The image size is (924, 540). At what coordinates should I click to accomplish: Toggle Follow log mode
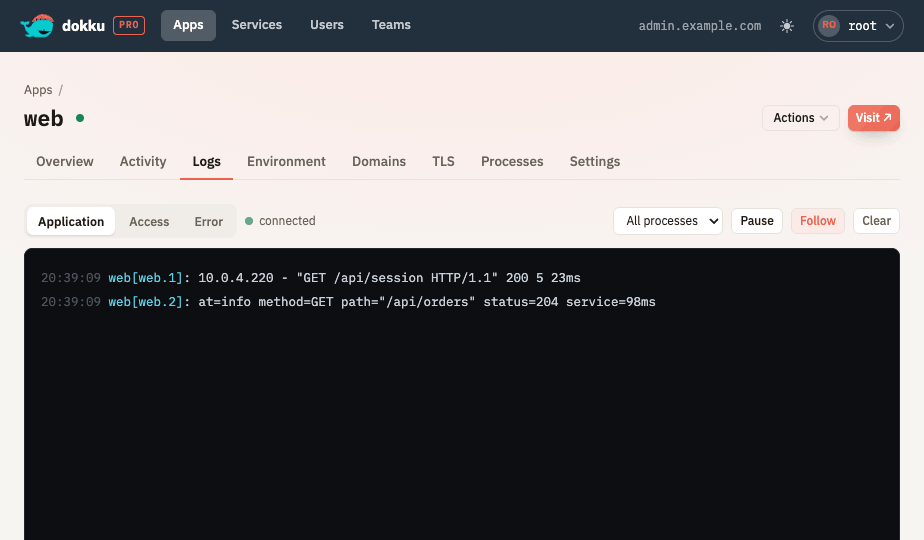(817, 221)
